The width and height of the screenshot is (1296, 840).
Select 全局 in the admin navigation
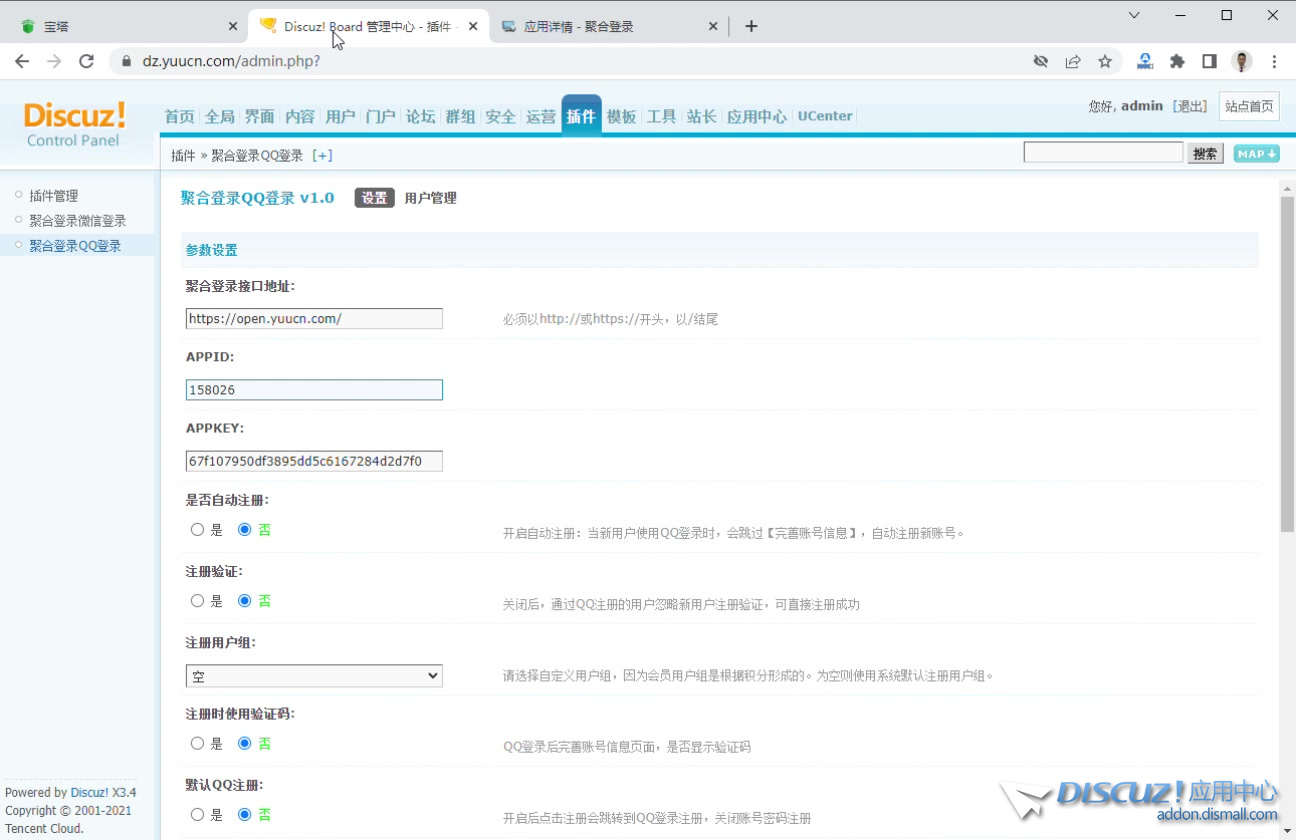click(x=219, y=116)
